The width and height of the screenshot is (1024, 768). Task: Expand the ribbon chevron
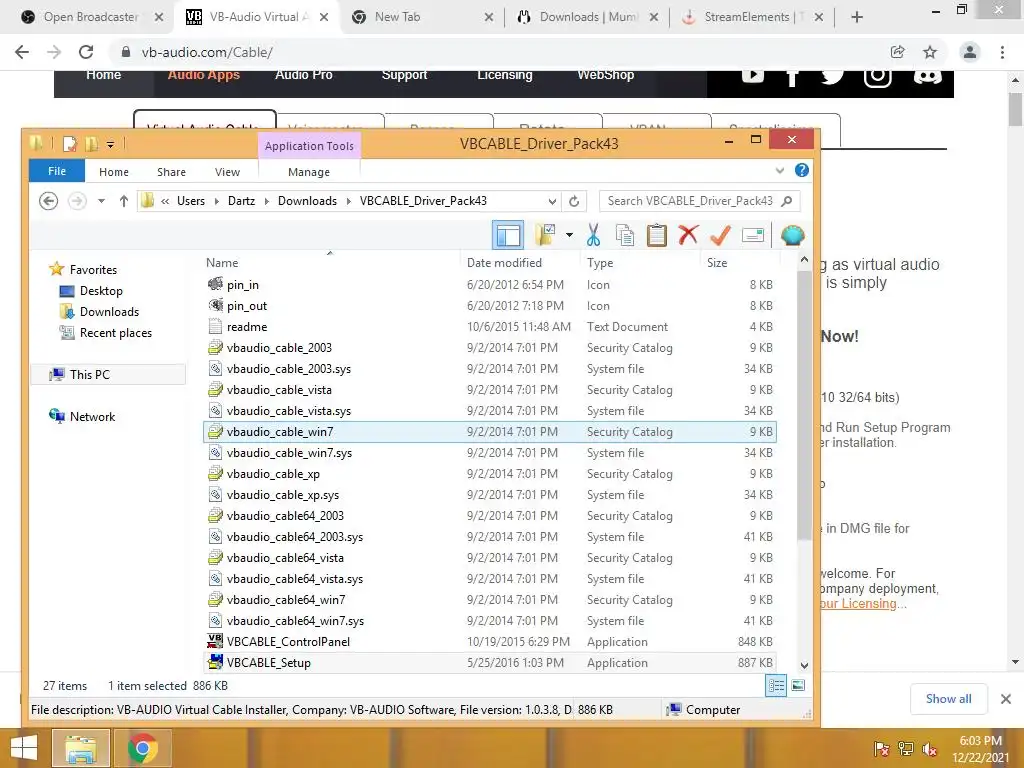(x=780, y=170)
